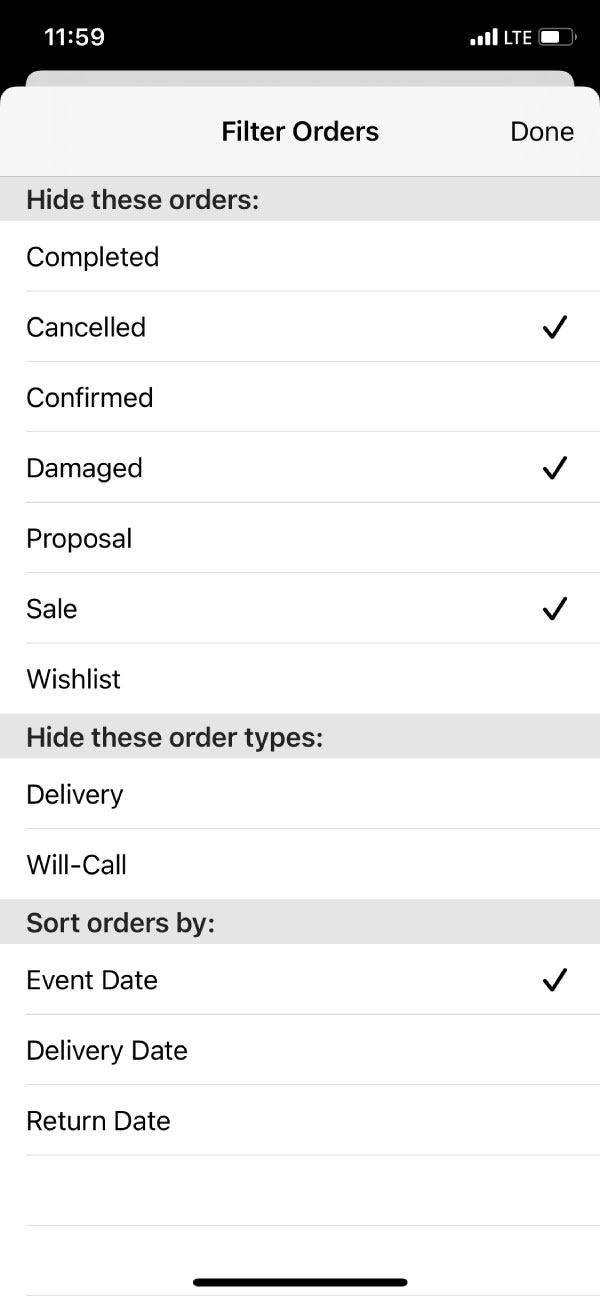This screenshot has height=1299, width=600.
Task: Hide Completed orders
Action: pyautogui.click(x=300, y=257)
